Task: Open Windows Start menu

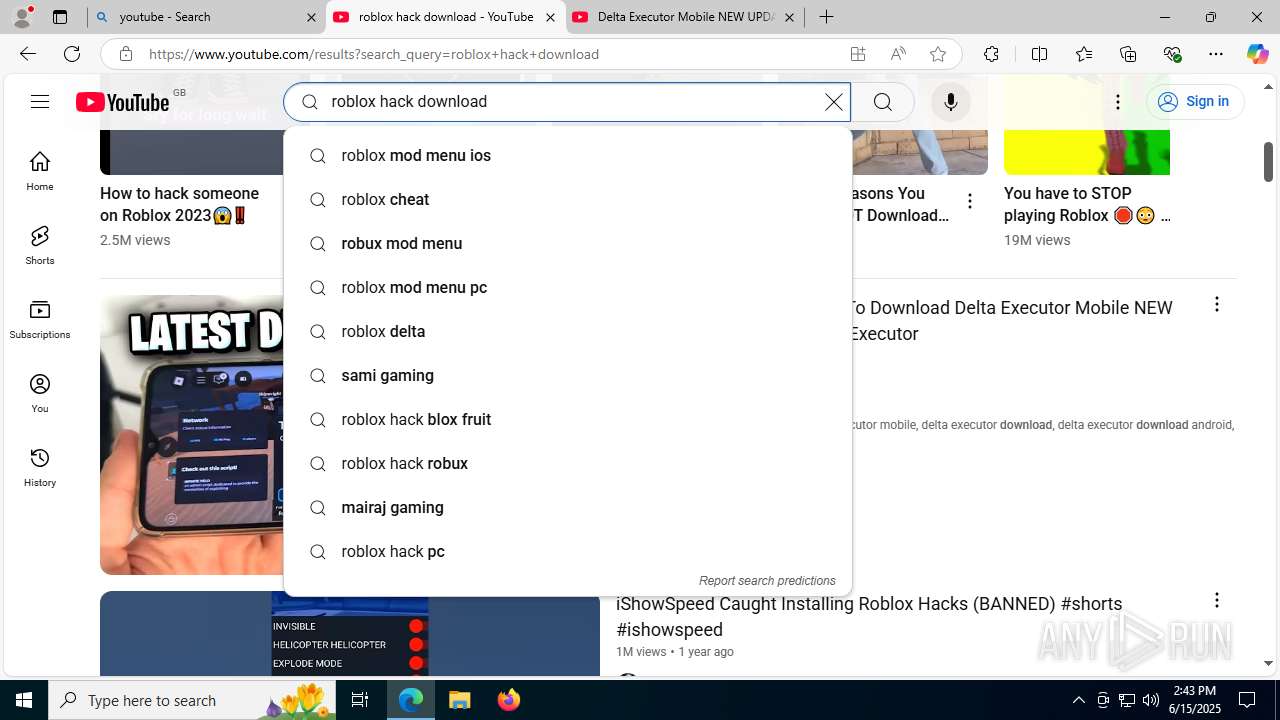Action: coord(24,700)
